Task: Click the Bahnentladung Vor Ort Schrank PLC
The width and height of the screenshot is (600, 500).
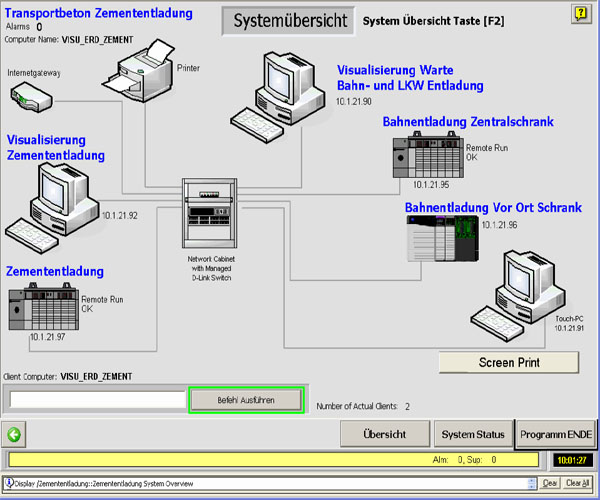Action: click(x=441, y=238)
